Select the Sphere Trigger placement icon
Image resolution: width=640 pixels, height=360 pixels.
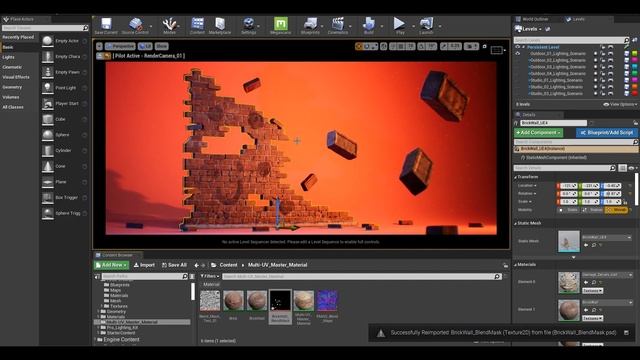[x=48, y=213]
